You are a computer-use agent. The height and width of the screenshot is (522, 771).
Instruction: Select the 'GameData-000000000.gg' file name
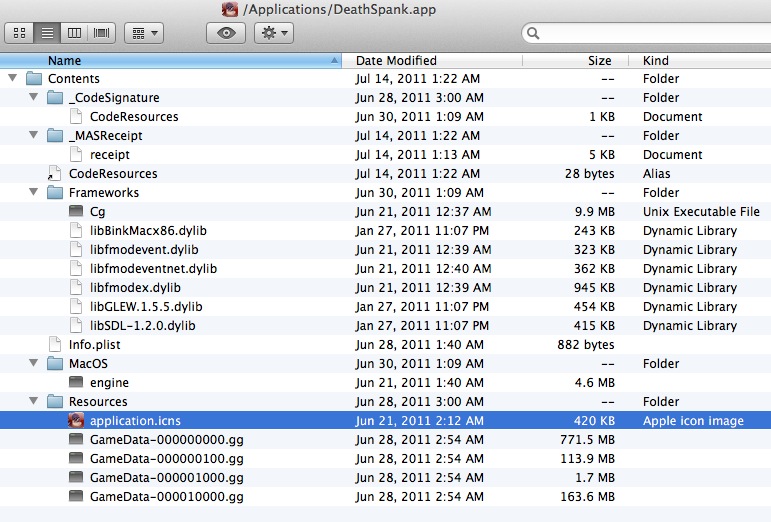click(167, 440)
